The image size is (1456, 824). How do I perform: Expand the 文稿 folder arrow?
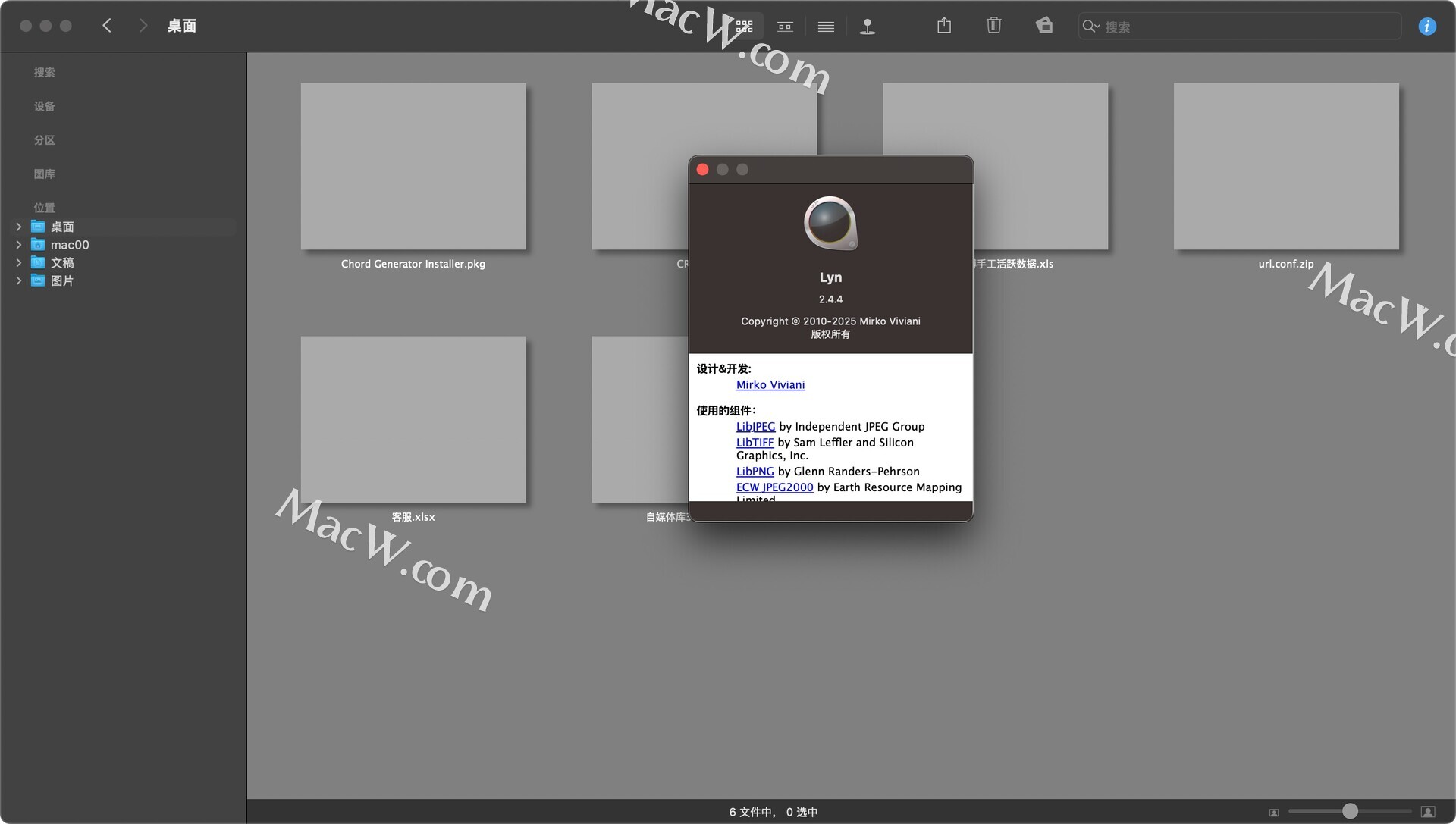pos(19,262)
